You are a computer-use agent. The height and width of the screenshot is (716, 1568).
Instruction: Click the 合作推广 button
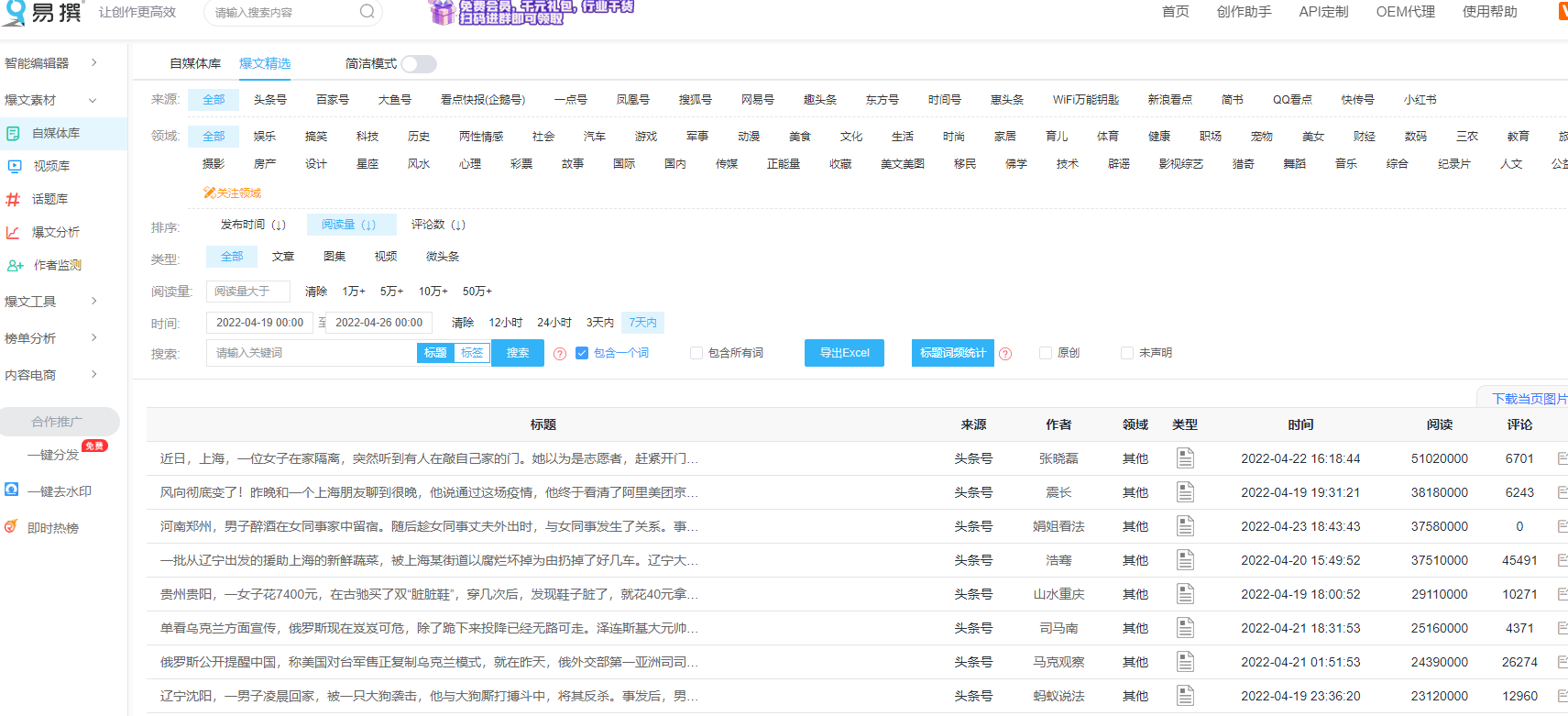coord(60,422)
